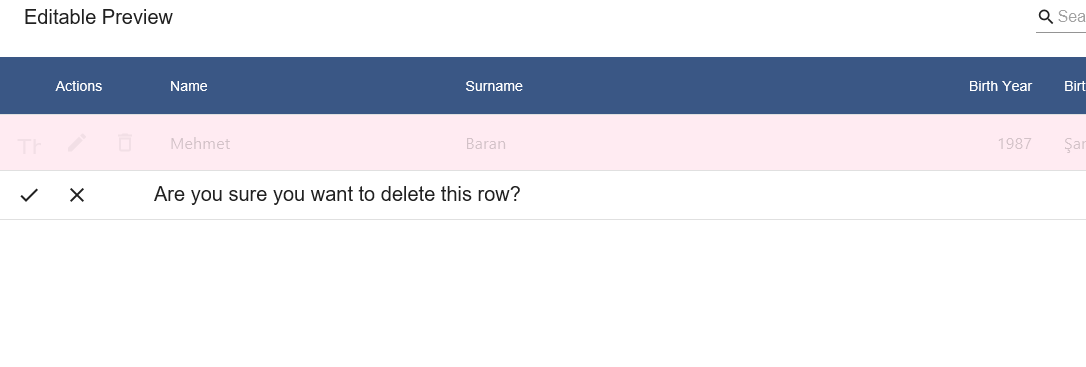The image size is (1086, 367).
Task: Click the Actions column header
Action: 78,86
